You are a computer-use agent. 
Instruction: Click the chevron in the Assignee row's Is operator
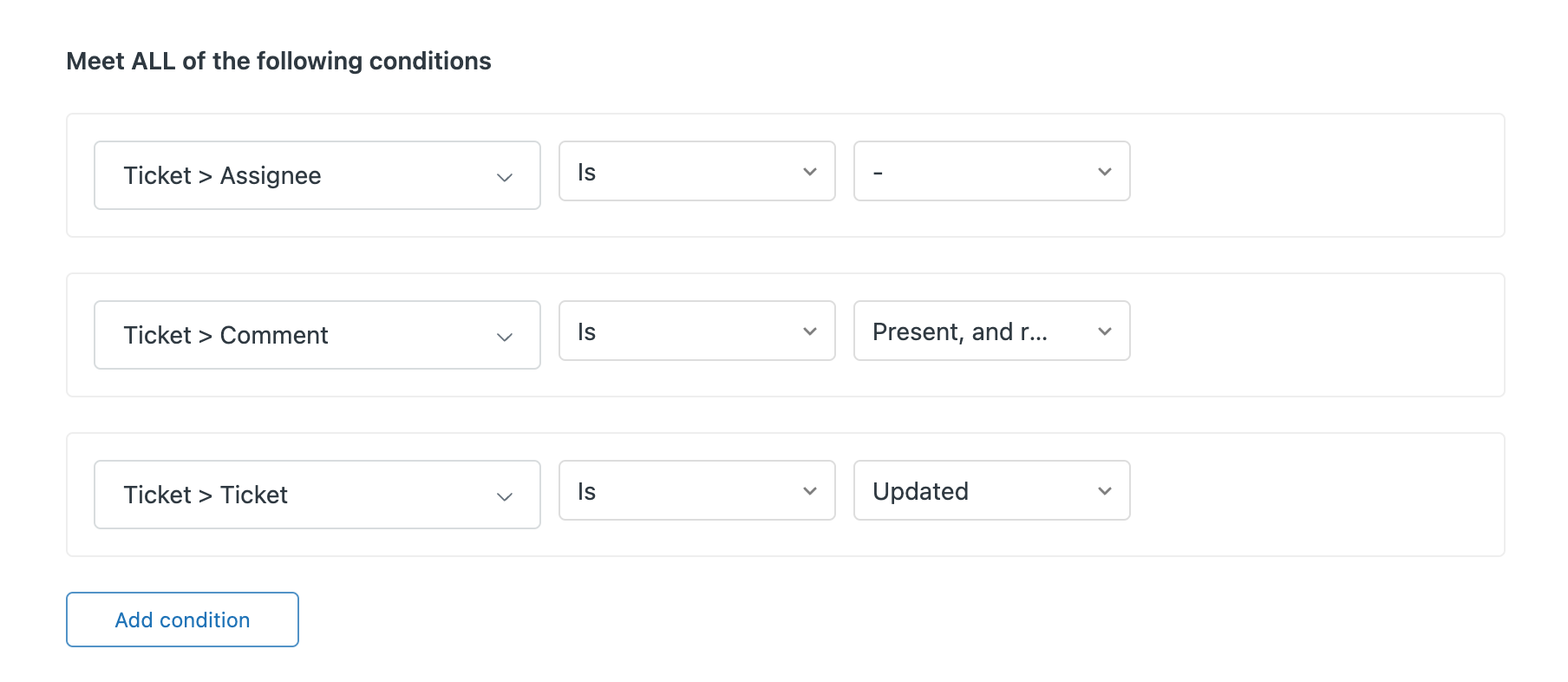pos(810,172)
